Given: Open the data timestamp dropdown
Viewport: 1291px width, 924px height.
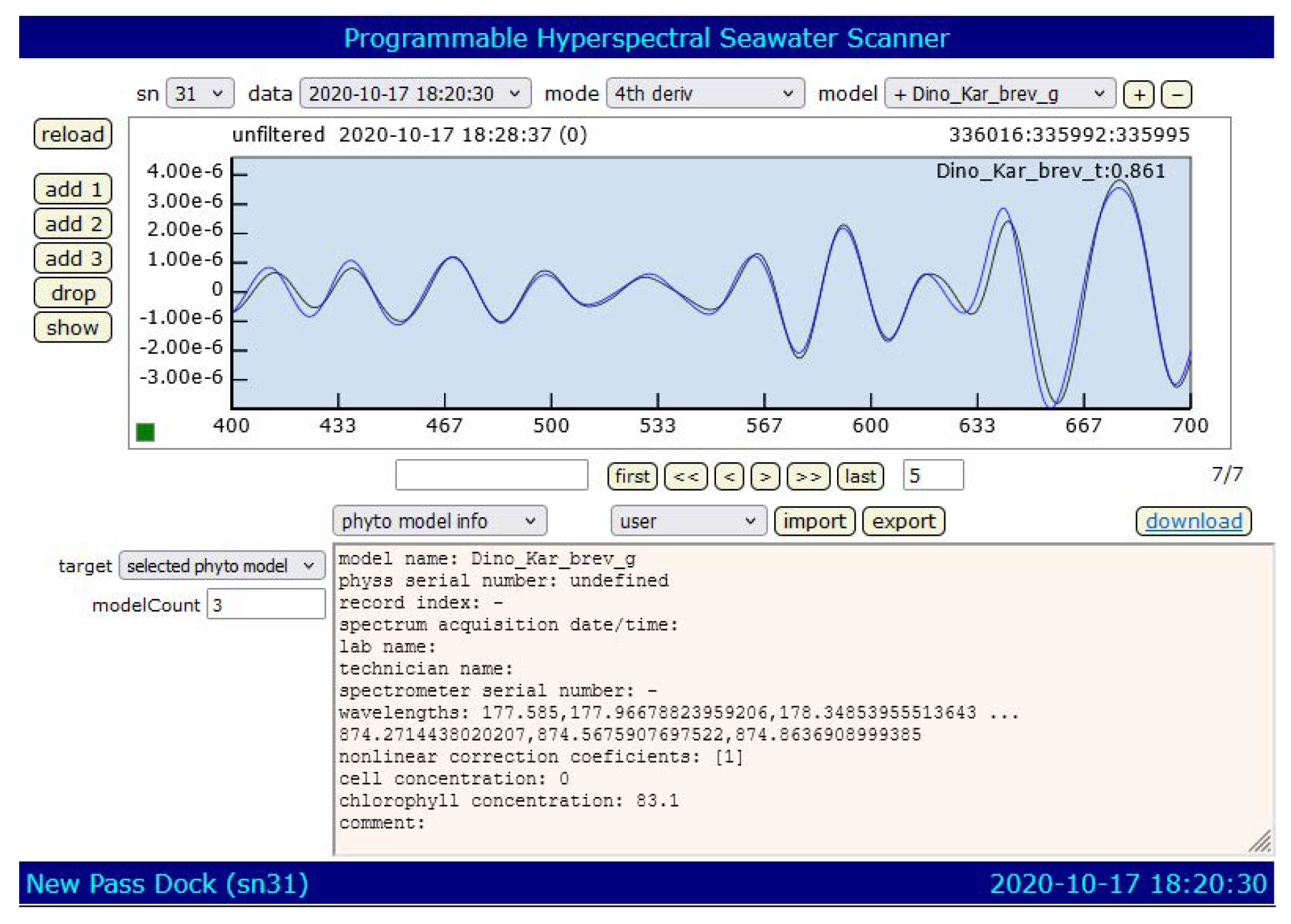Looking at the screenshot, I should (415, 93).
